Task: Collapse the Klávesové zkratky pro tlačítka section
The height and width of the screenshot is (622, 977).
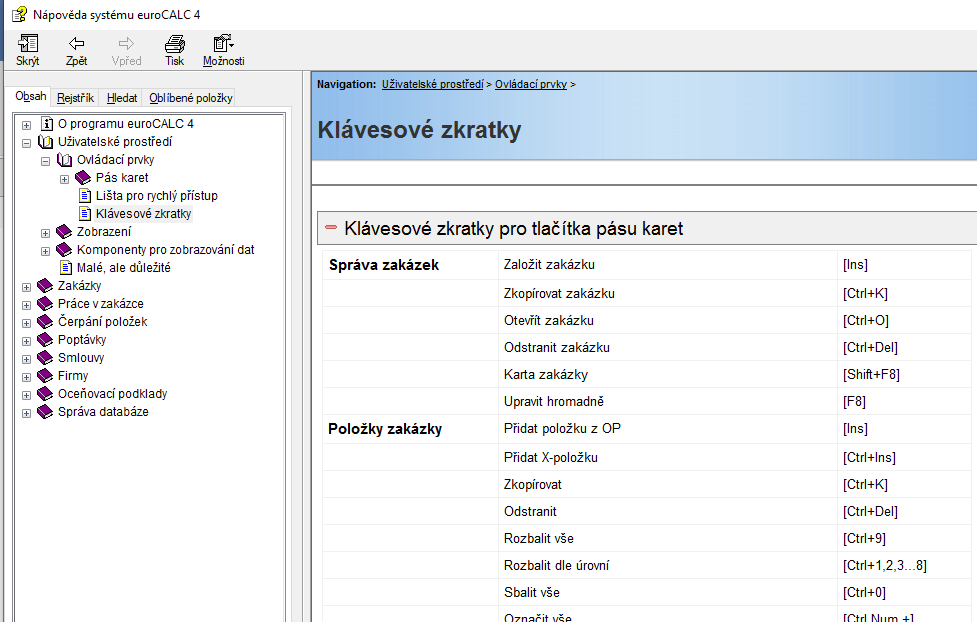Action: [x=331, y=227]
